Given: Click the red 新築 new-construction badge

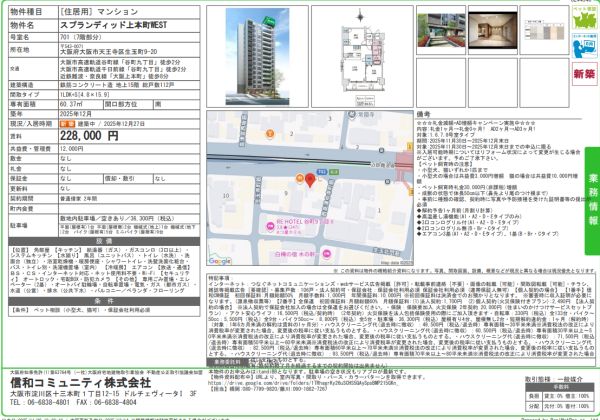Looking at the screenshot, I should coord(584,74).
